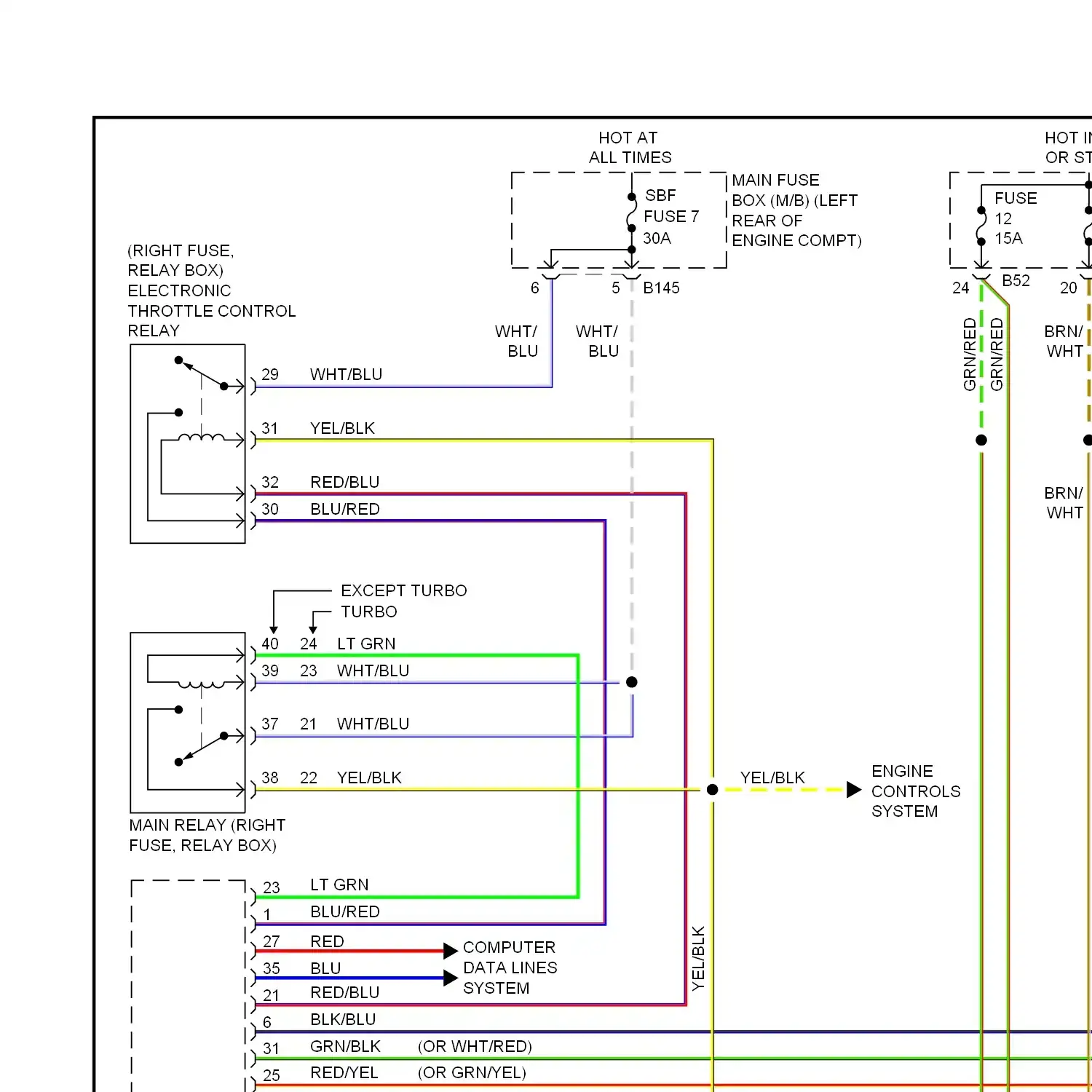The width and height of the screenshot is (1092, 1092).
Task: Select the arrowhead on the red pin 27 wire
Action: tap(451, 951)
